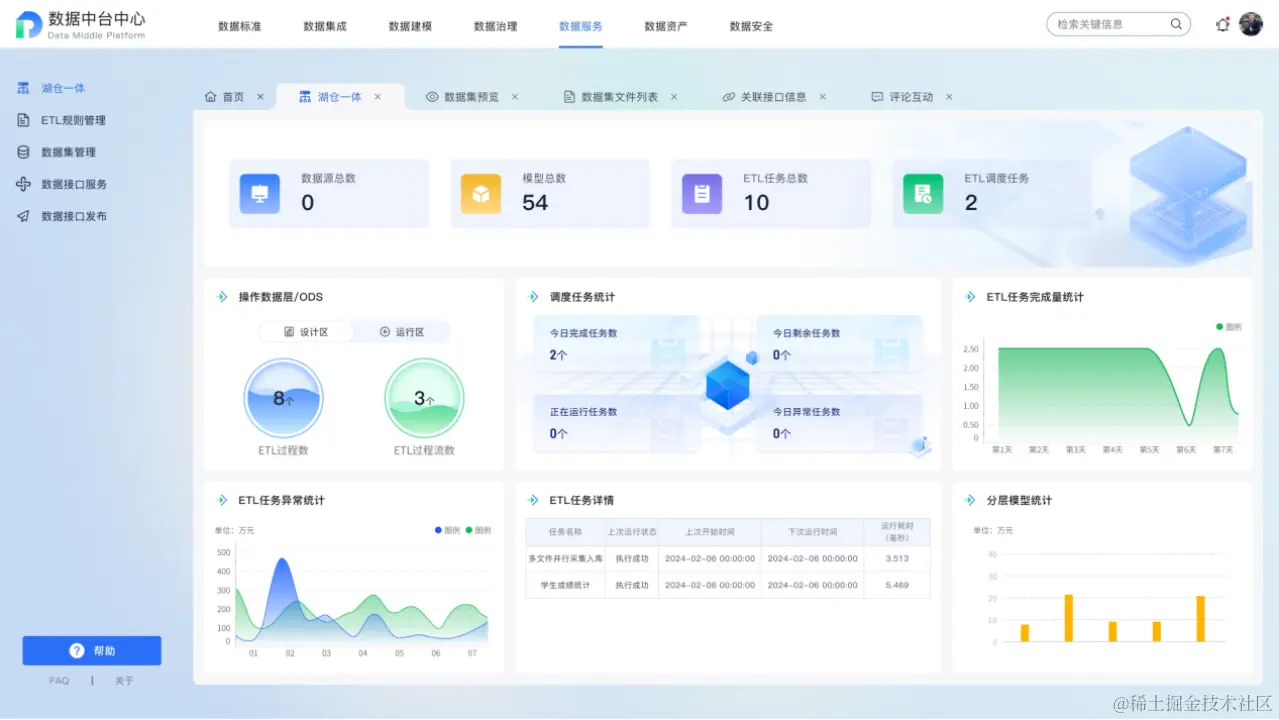Click the 数据源总数 monitor icon
Image resolution: width=1279 pixels, height=720 pixels.
[x=258, y=193]
